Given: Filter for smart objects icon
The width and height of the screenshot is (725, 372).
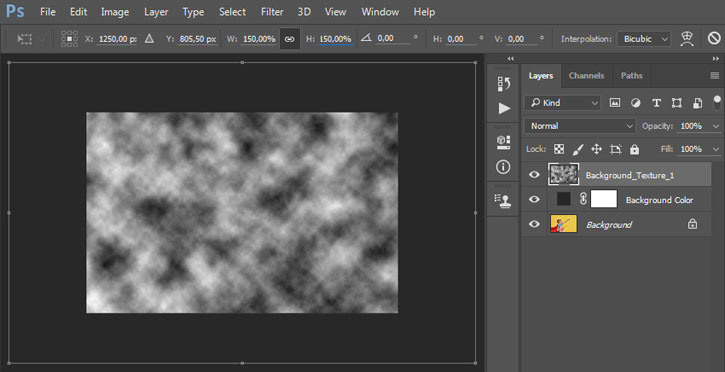Looking at the screenshot, I should [697, 103].
